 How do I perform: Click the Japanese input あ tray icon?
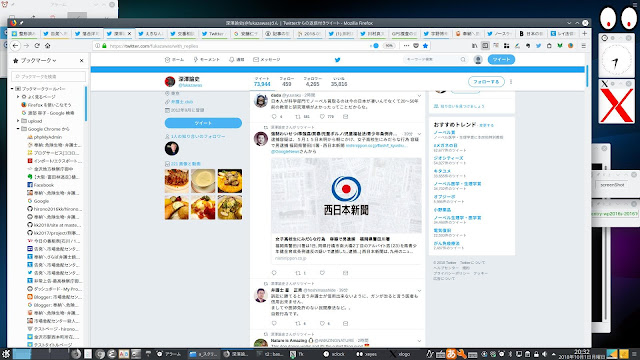(451, 353)
